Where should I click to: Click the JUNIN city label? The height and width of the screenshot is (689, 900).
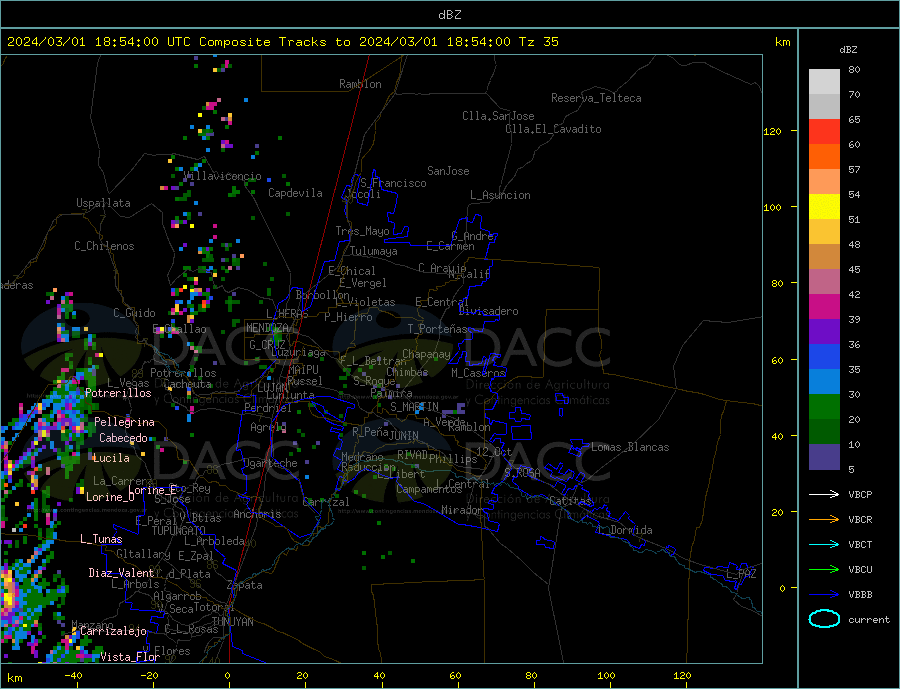404,436
